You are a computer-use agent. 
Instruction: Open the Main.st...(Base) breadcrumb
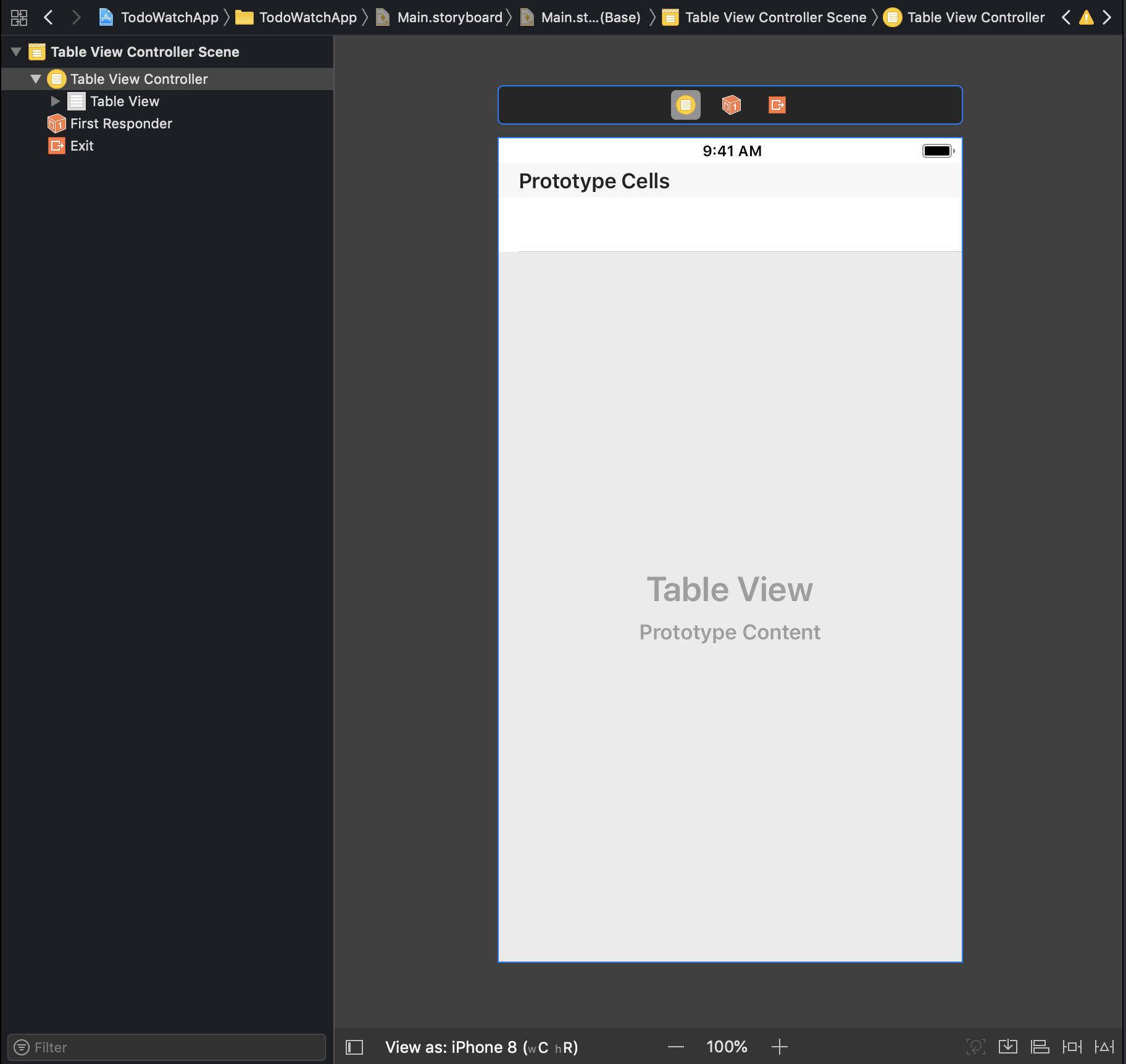coord(580,17)
